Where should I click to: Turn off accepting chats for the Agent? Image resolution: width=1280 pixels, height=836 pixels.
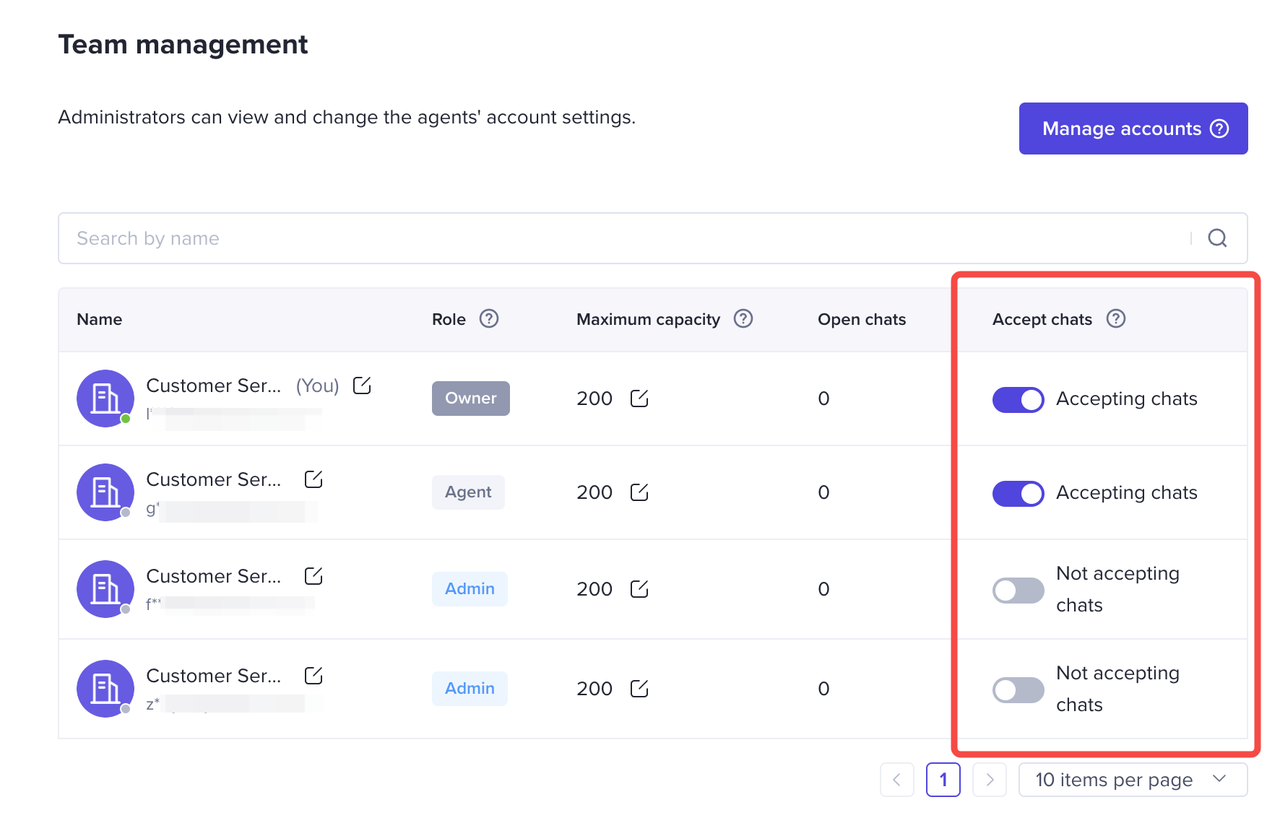click(1018, 493)
